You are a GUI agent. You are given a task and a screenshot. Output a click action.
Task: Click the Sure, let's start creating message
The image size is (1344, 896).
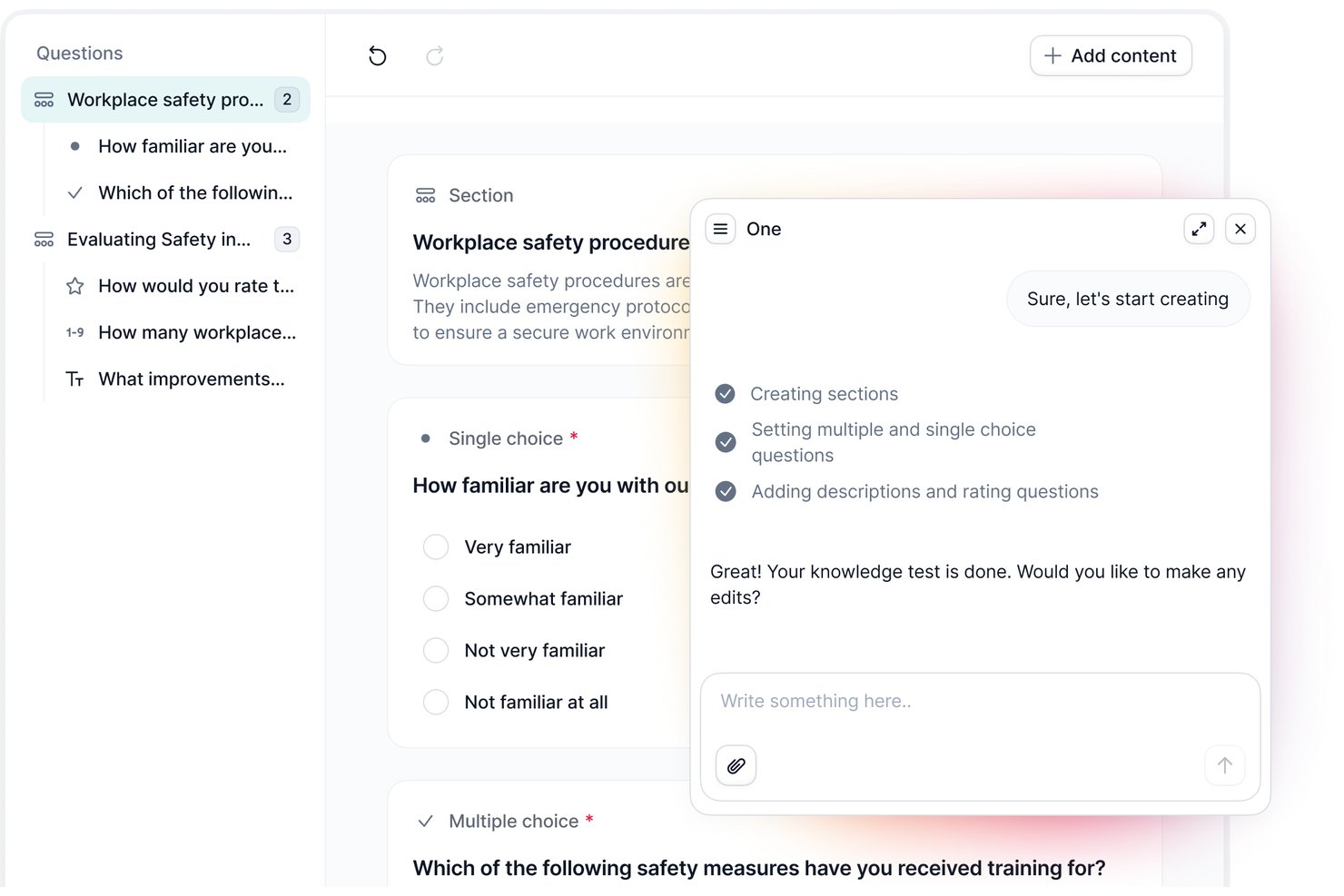click(1128, 299)
